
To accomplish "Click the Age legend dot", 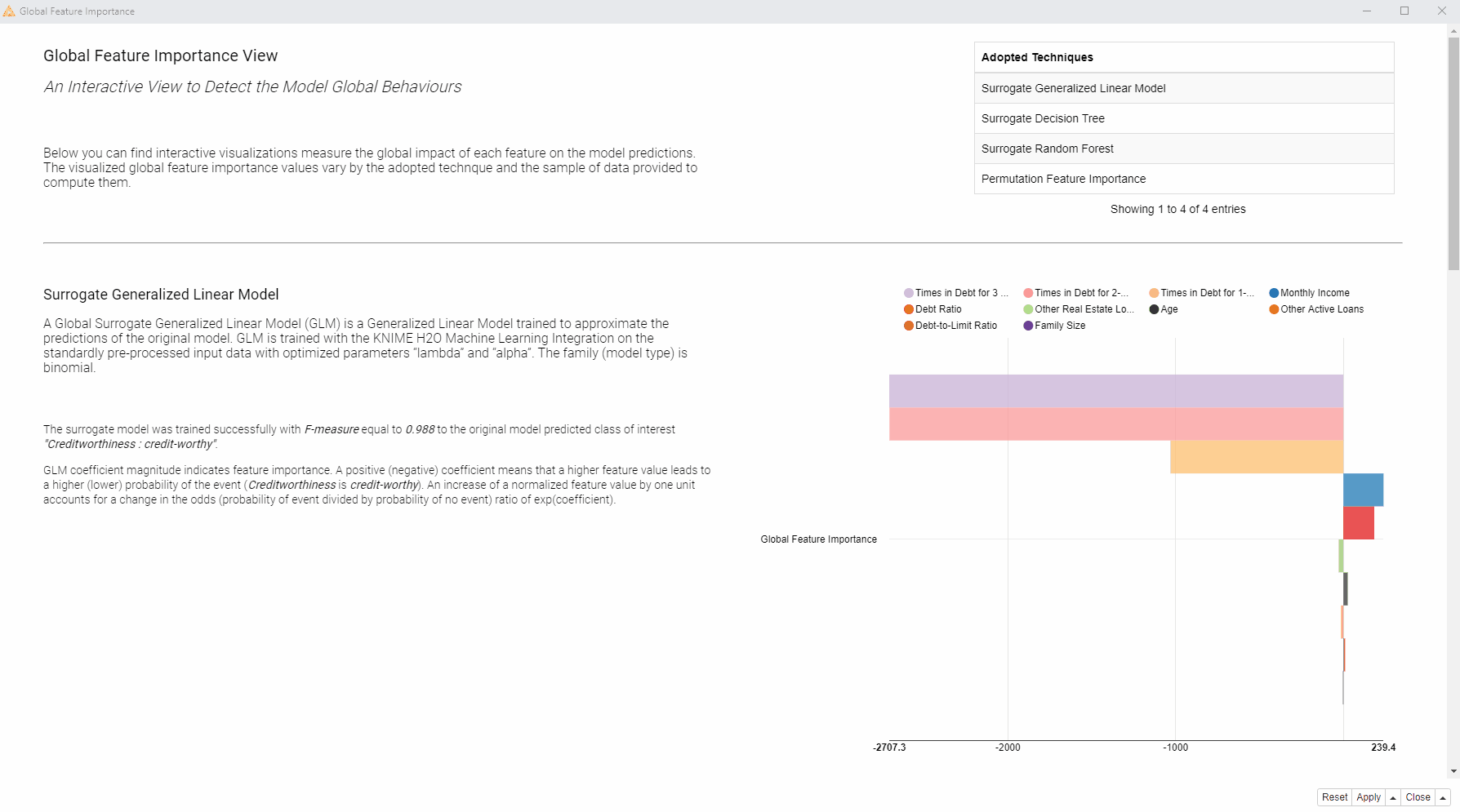I will (x=1154, y=309).
